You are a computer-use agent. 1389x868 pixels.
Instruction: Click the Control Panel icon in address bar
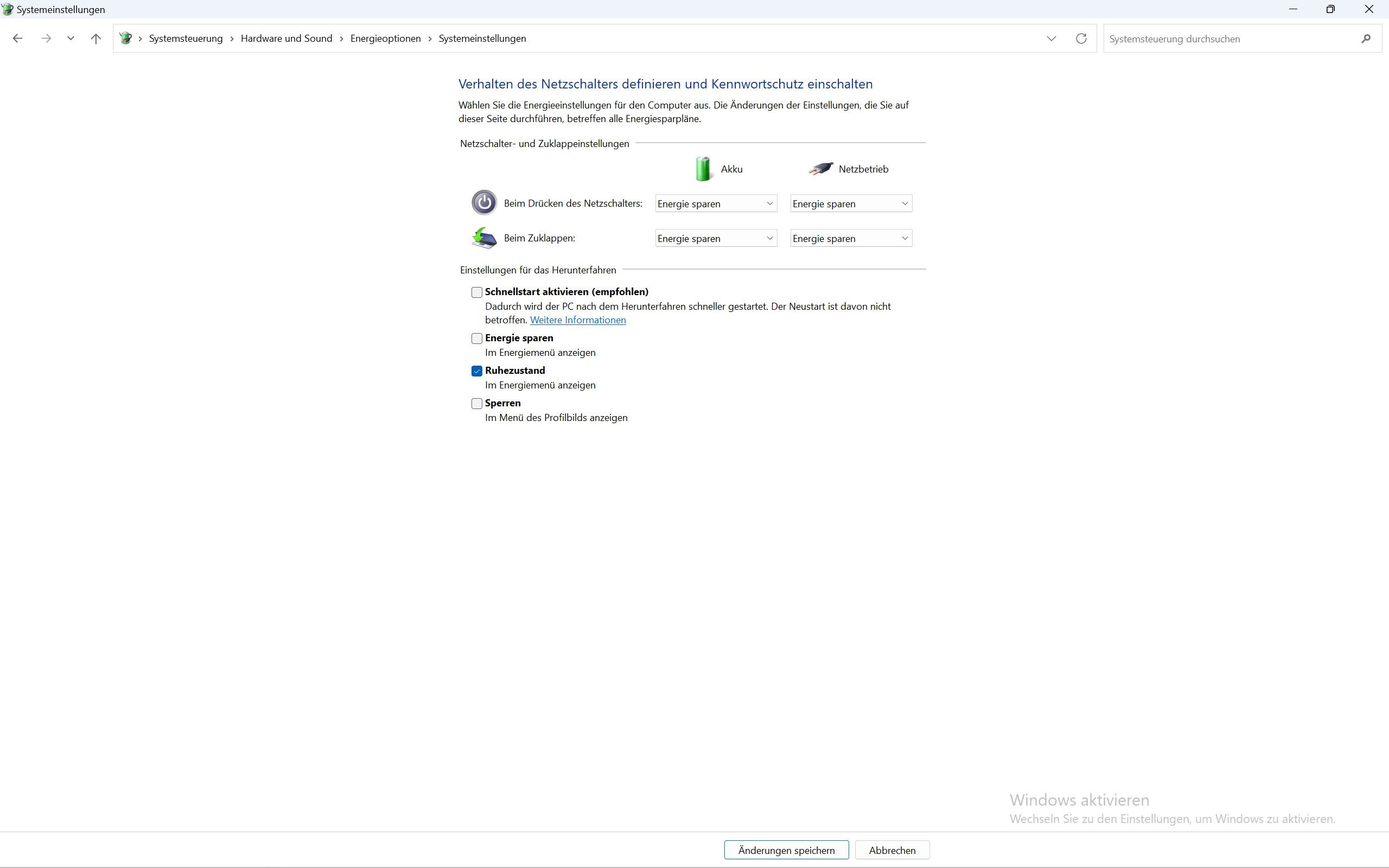coord(126,39)
